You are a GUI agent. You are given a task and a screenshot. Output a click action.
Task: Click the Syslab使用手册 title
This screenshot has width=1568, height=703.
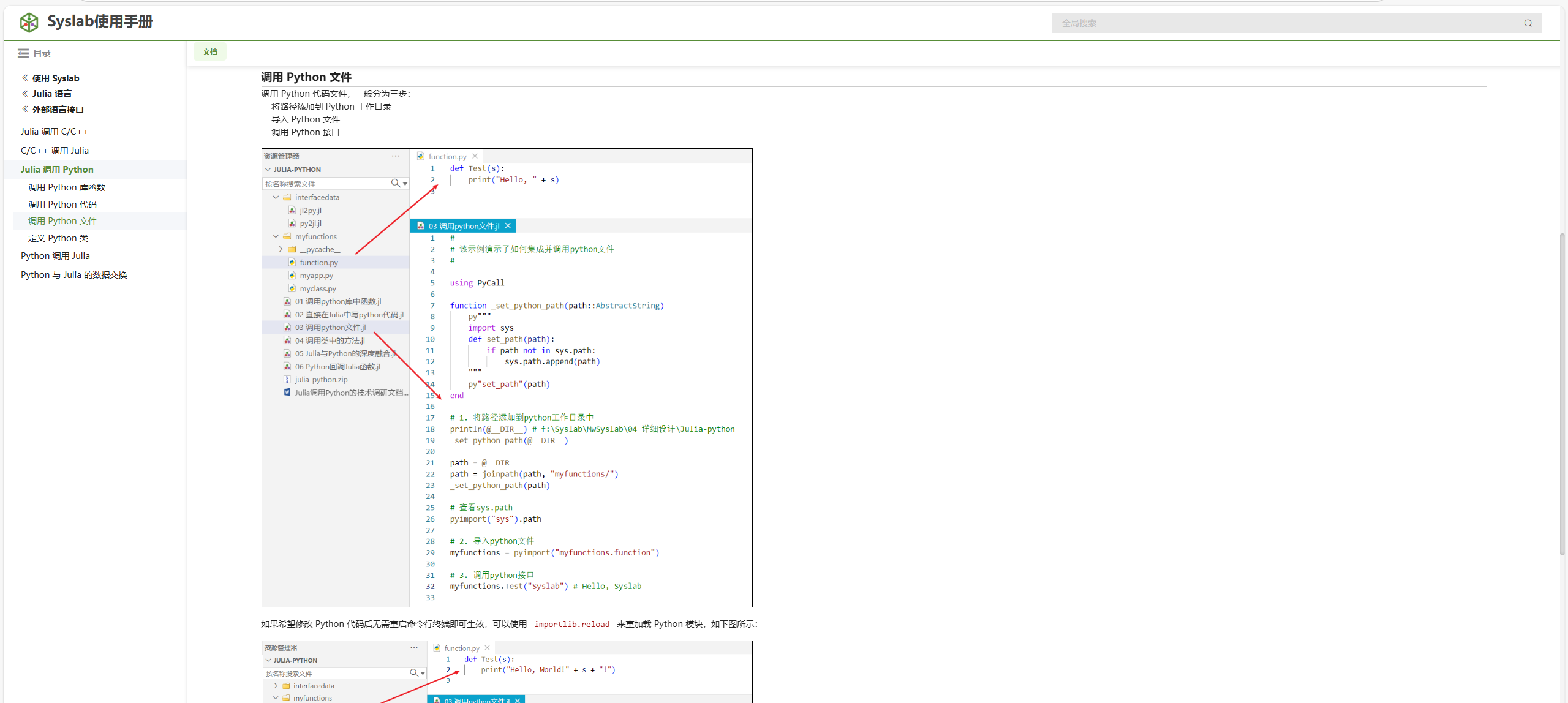[x=100, y=22]
